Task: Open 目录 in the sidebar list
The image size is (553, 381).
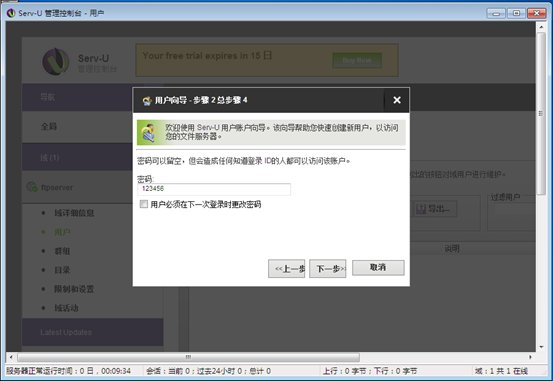Action: (62, 270)
